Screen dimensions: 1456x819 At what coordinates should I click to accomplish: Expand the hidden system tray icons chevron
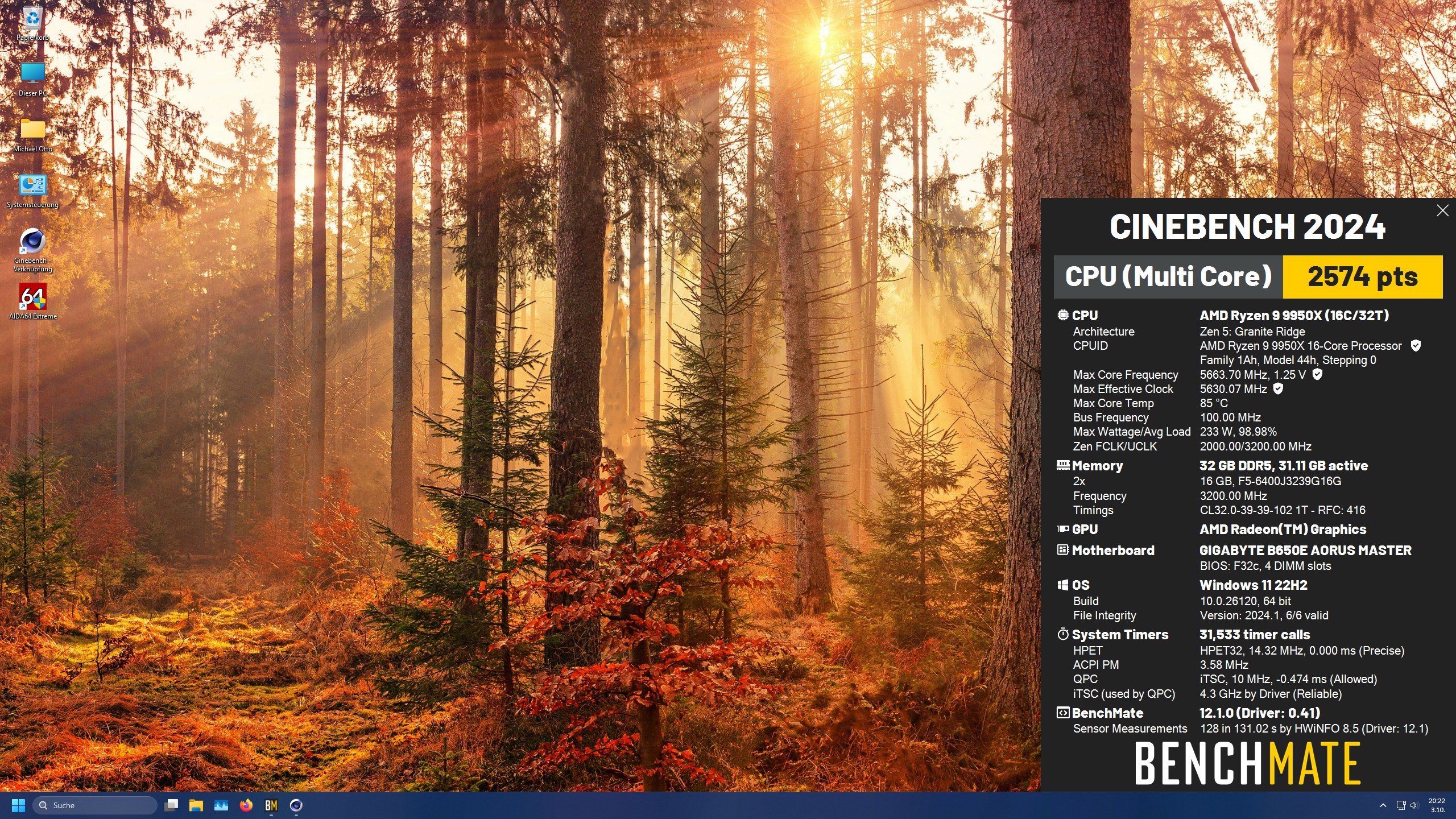tap(1383, 805)
